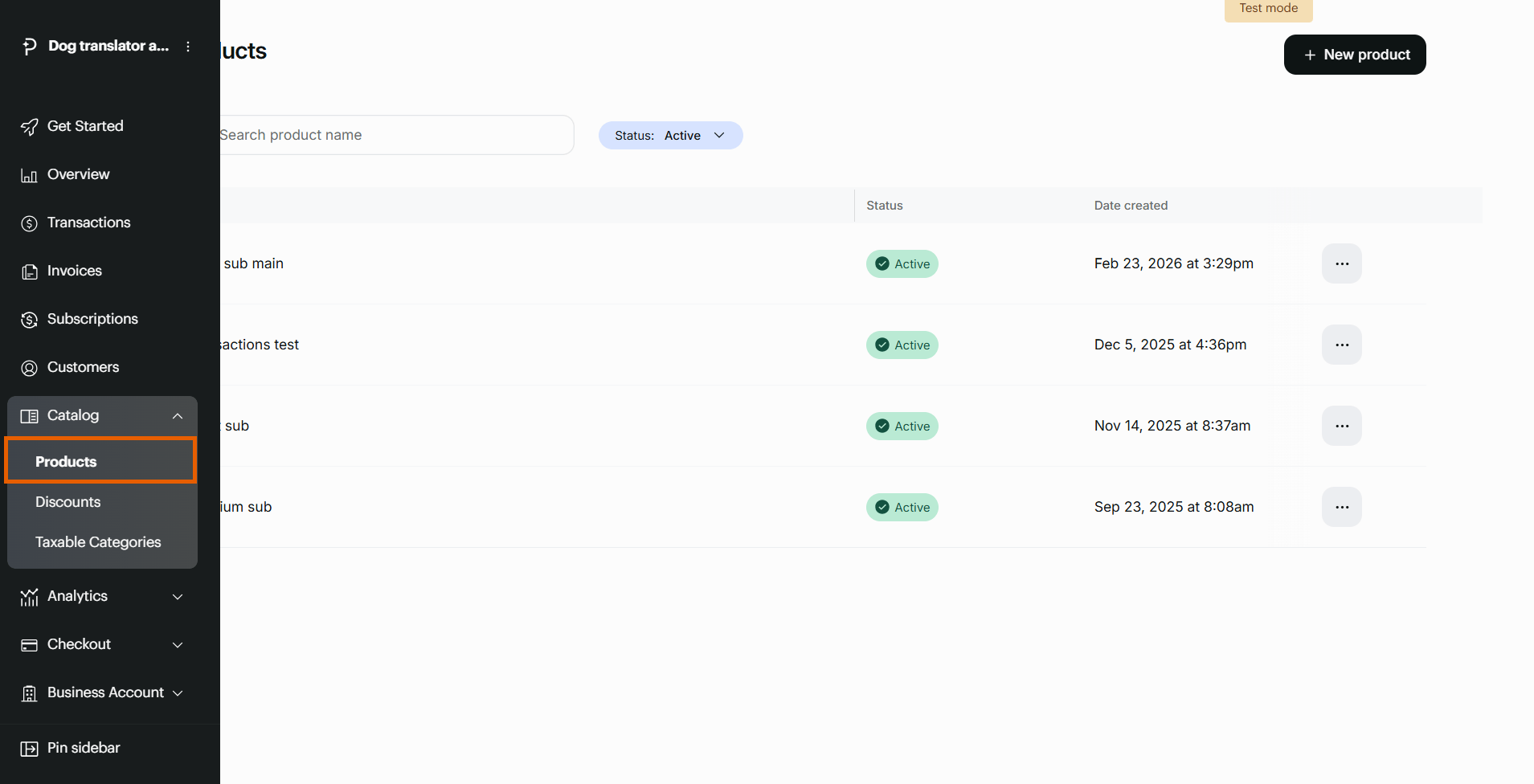Image resolution: width=1534 pixels, height=784 pixels.
Task: Click Pin sidebar label
Action: pos(84,748)
